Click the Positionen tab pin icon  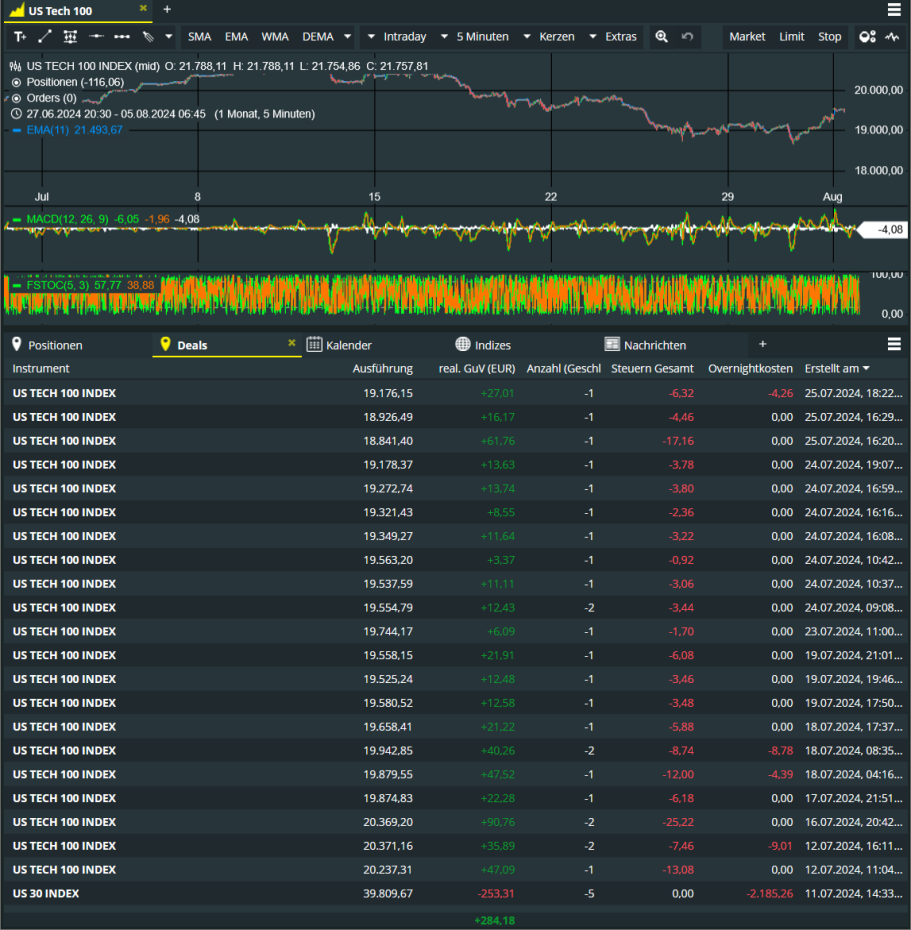[x=17, y=344]
